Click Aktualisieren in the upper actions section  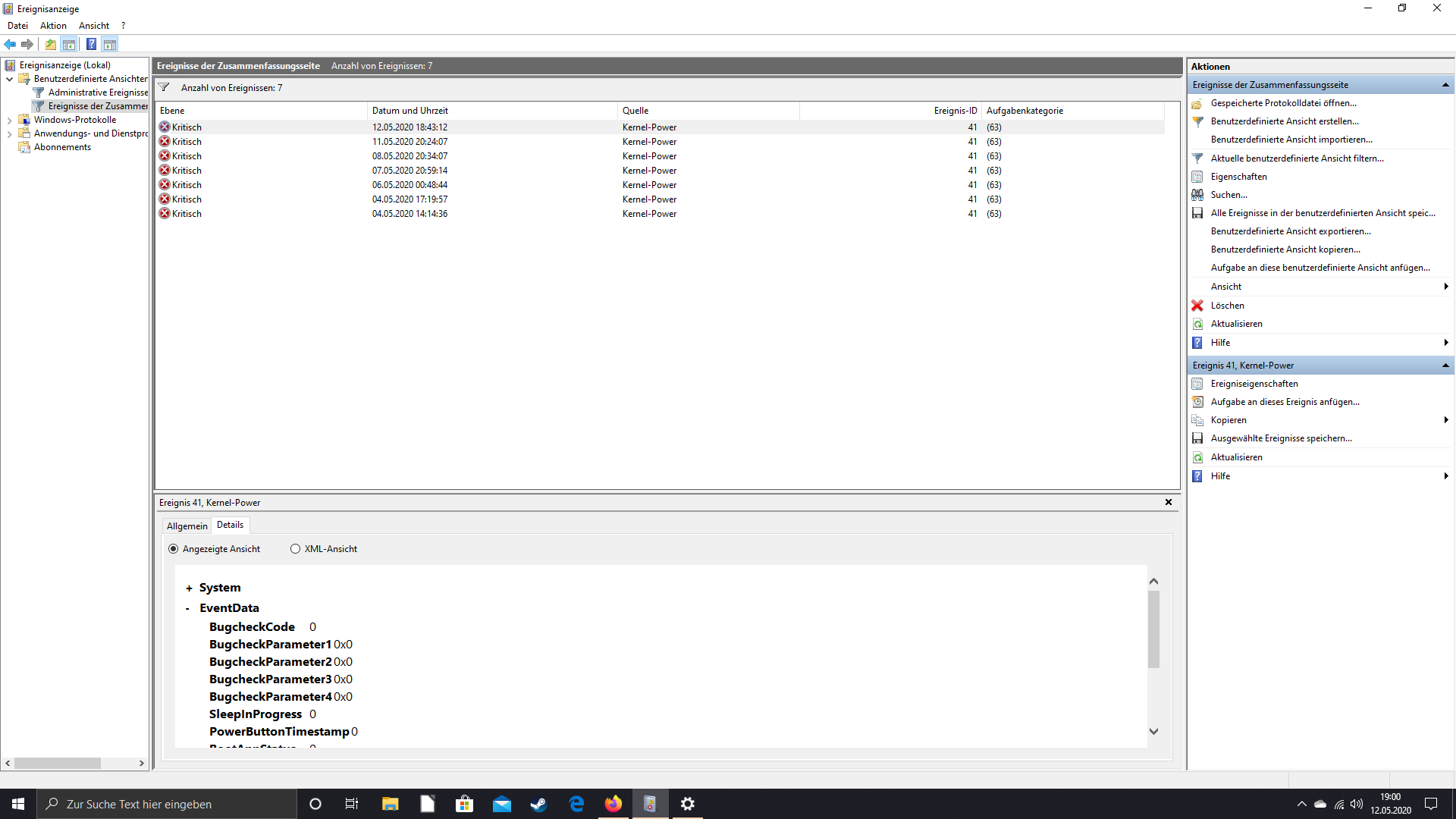(1236, 324)
